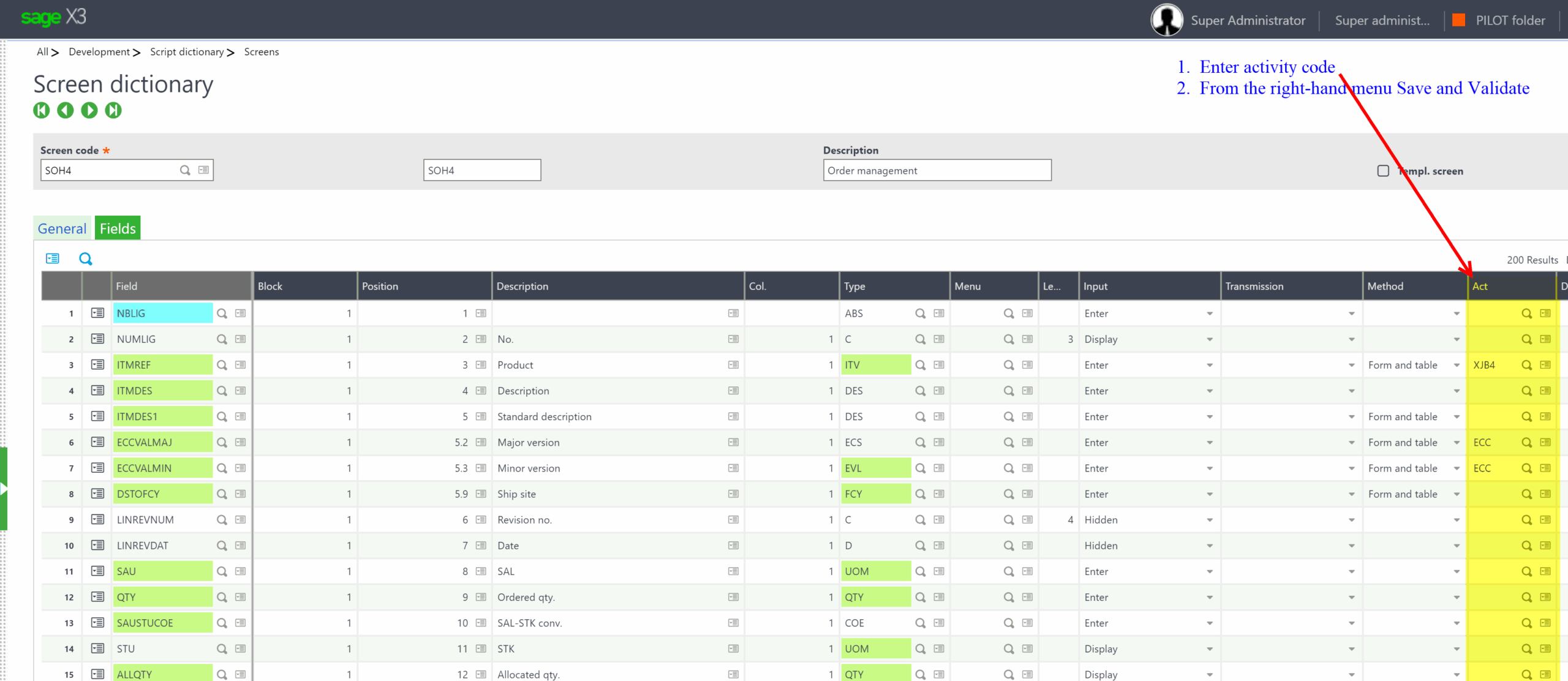Click the Act lookup icon for ITMREF row
The image size is (1568, 681).
coord(1526,365)
